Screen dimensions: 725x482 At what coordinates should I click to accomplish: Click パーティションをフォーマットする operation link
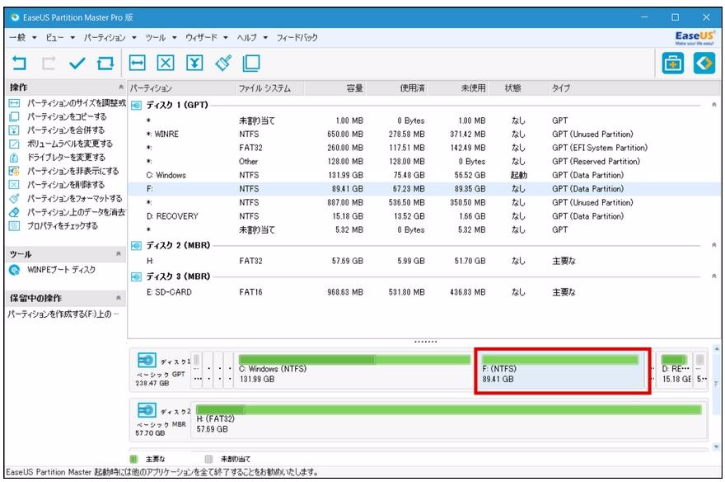coord(74,198)
